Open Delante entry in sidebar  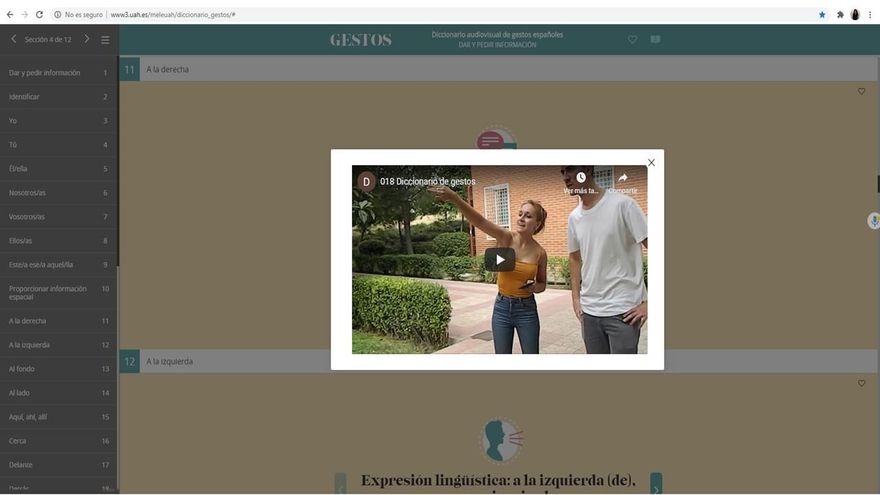(58, 465)
